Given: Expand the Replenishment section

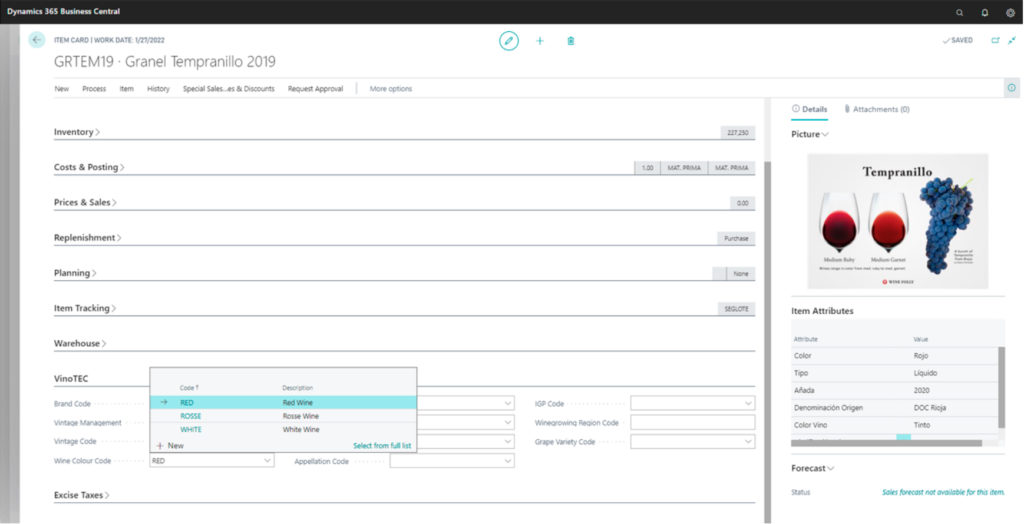Looking at the screenshot, I should pos(88,238).
